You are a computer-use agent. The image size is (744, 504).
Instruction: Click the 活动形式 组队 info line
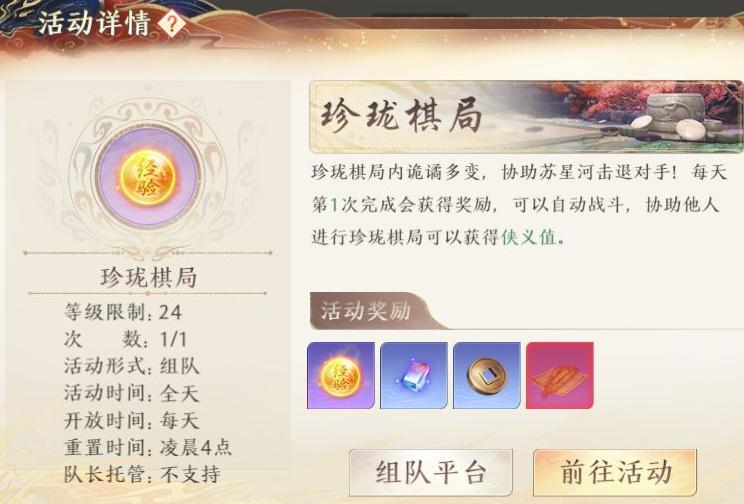132,366
